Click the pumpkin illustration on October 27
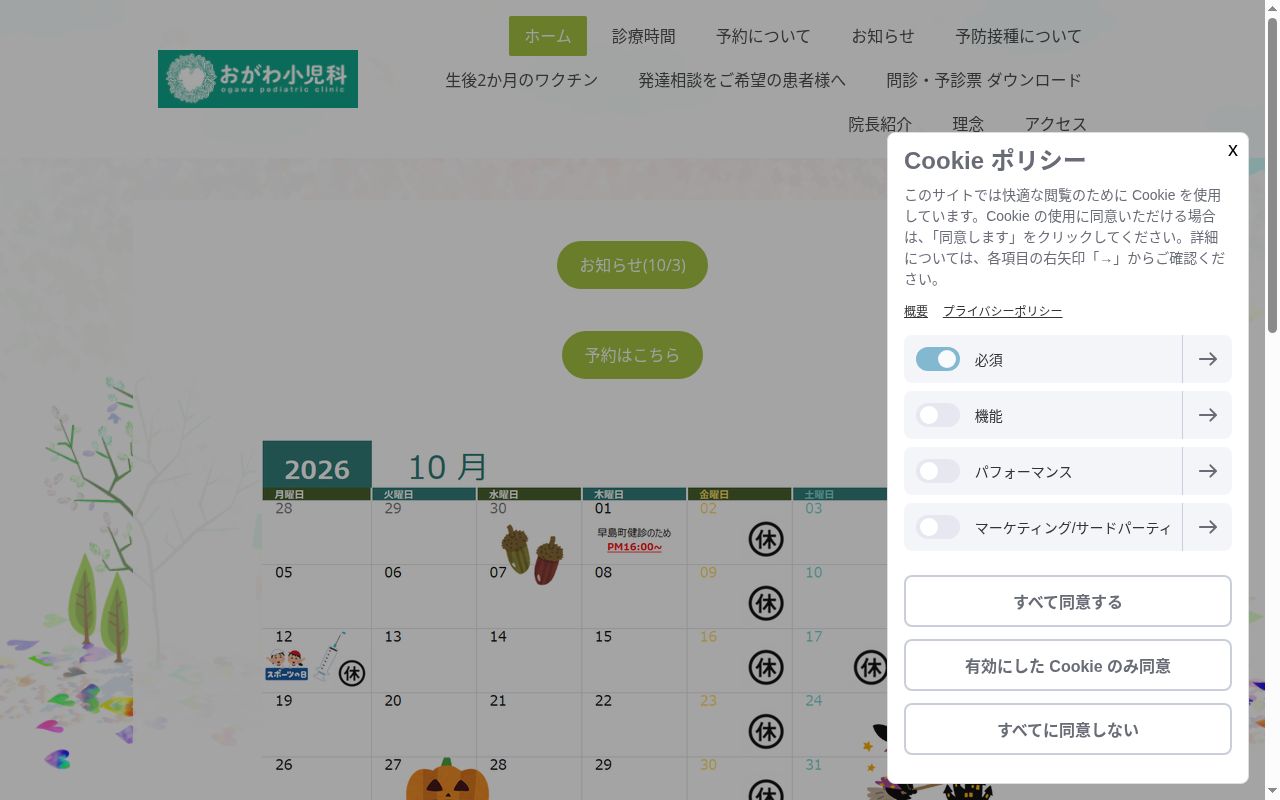The width and height of the screenshot is (1280, 800). coord(447,779)
